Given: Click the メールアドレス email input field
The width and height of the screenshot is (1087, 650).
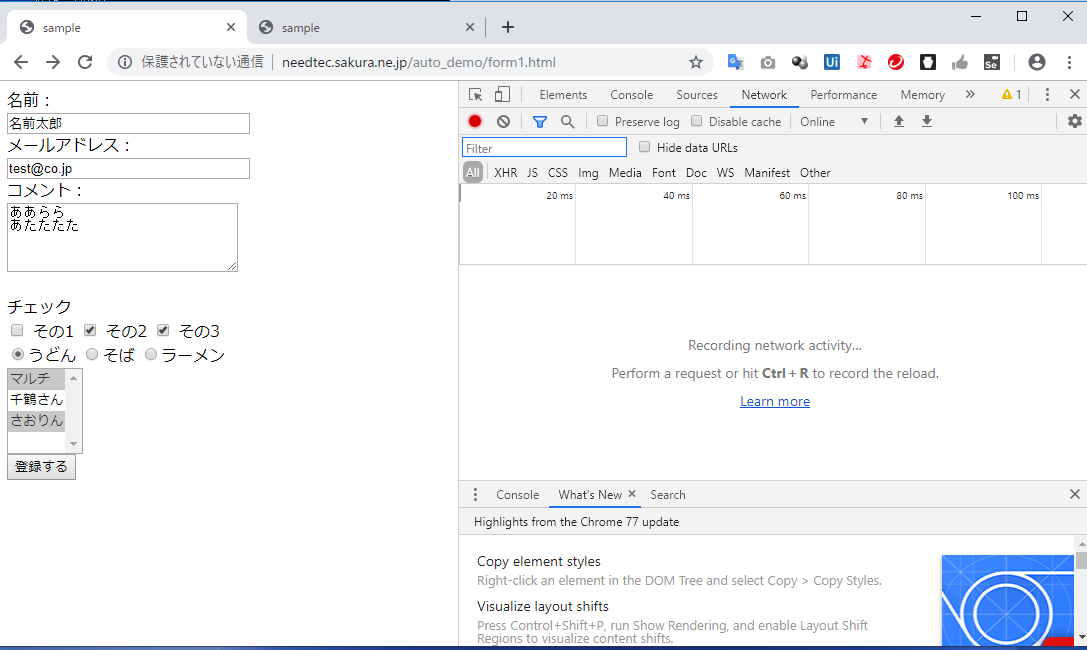Looking at the screenshot, I should [128, 168].
